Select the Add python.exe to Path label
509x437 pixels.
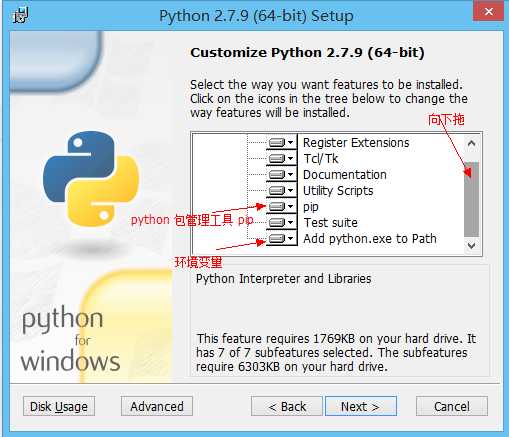[x=370, y=239]
